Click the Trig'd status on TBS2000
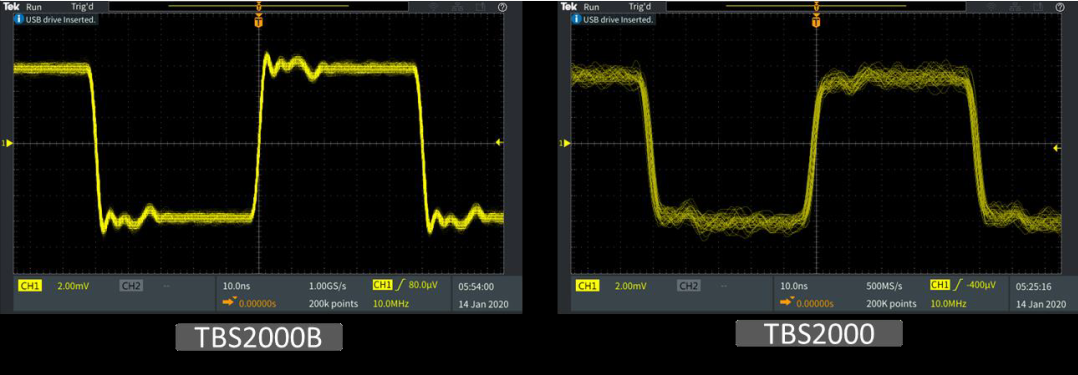Viewport: 1078px width, 375px height. click(x=641, y=6)
